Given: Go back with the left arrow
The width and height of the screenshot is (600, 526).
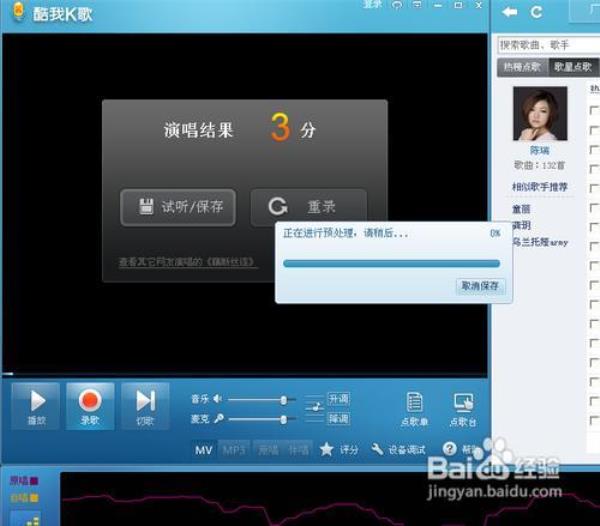Looking at the screenshot, I should pyautogui.click(x=510, y=12).
